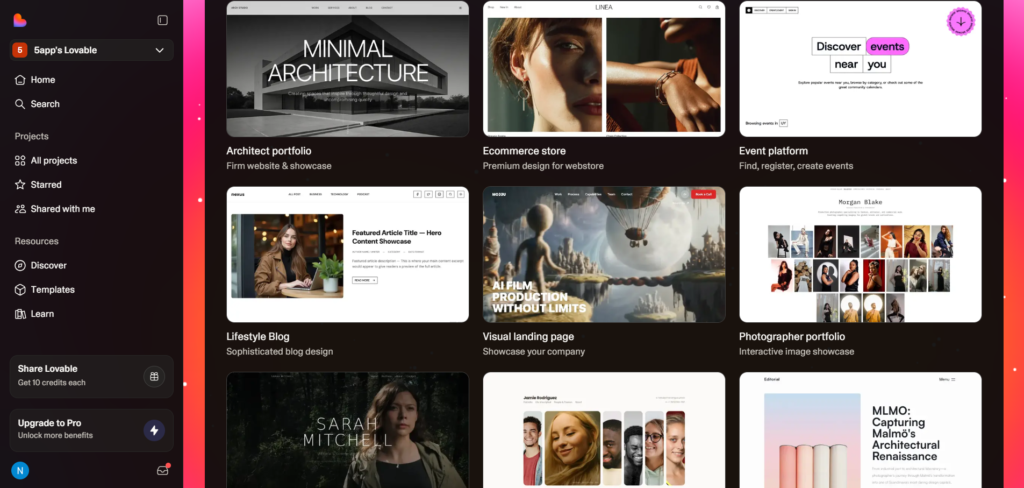Open the Ecommerce store template
The height and width of the screenshot is (488, 1024).
point(603,68)
